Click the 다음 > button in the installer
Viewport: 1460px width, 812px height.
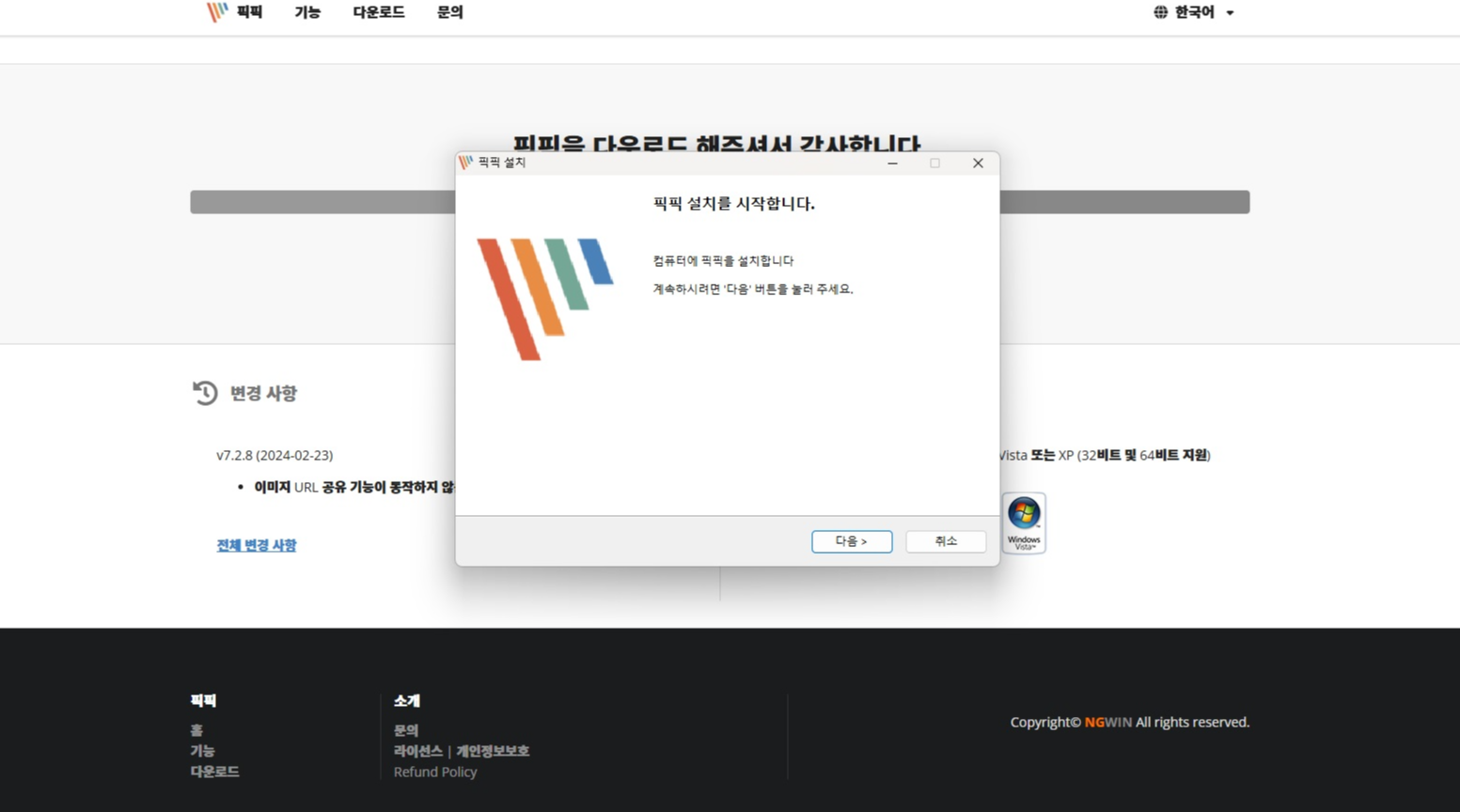852,541
